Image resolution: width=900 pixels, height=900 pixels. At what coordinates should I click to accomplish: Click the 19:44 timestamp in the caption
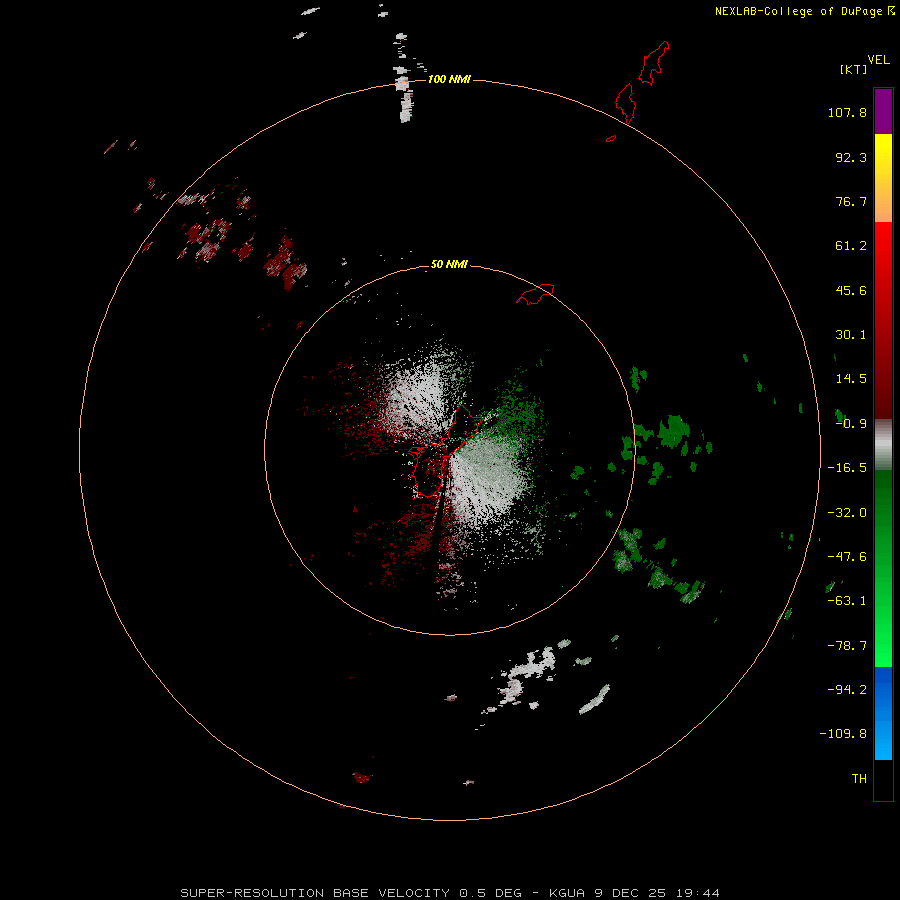coord(697,893)
